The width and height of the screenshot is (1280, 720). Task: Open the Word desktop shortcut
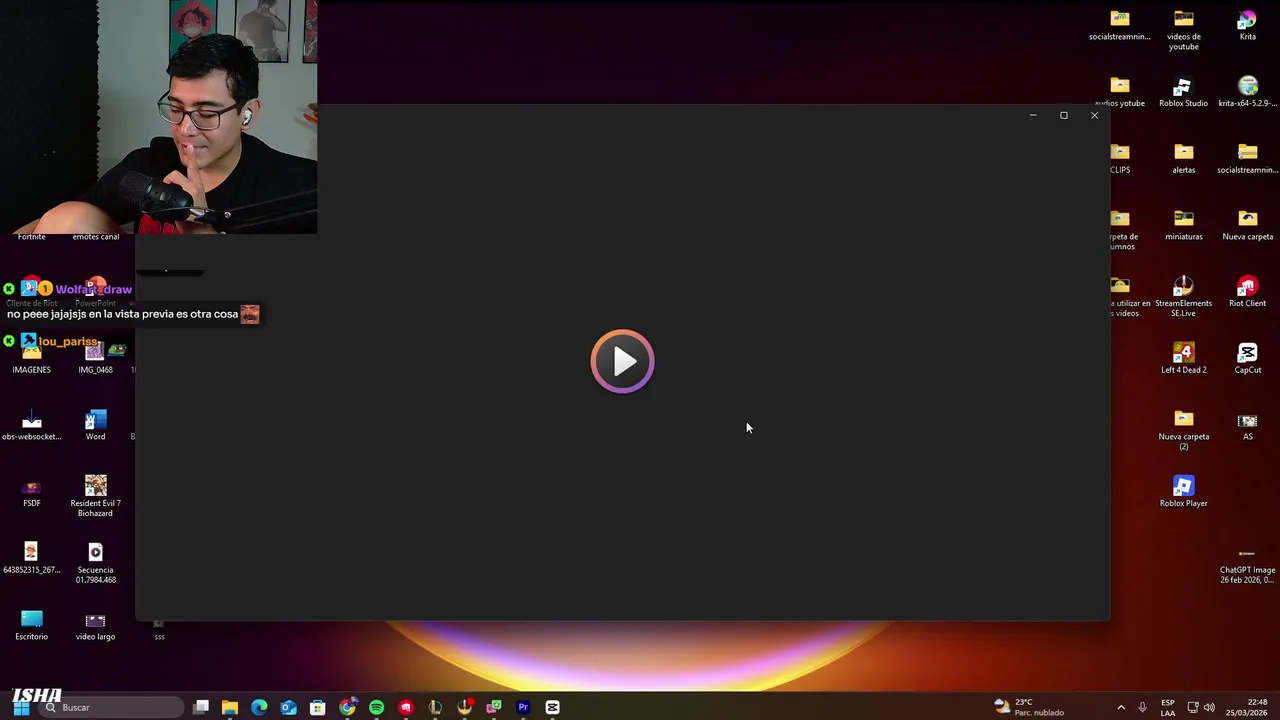coord(95,426)
